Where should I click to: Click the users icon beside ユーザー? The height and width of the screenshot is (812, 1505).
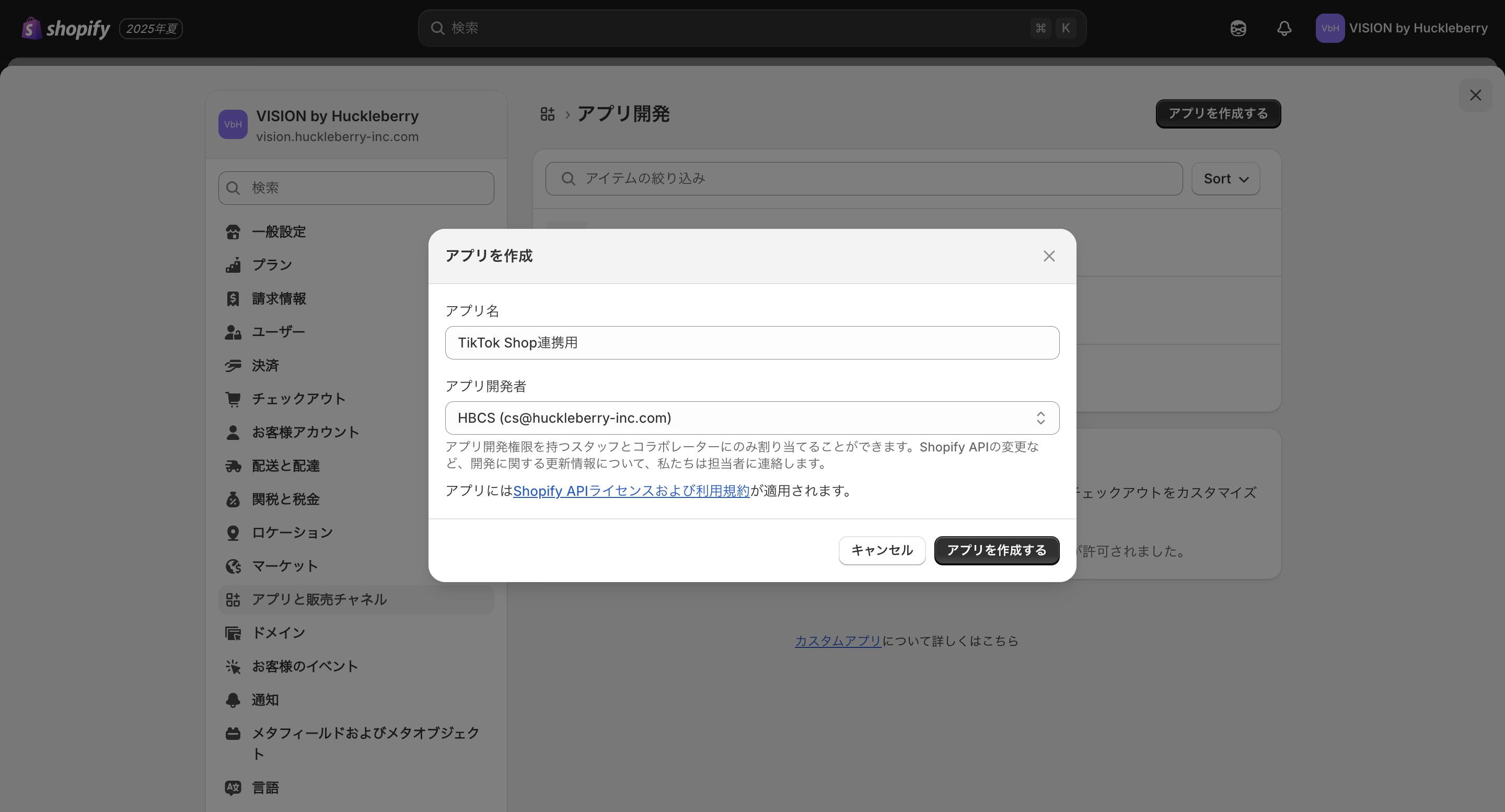pos(233,332)
